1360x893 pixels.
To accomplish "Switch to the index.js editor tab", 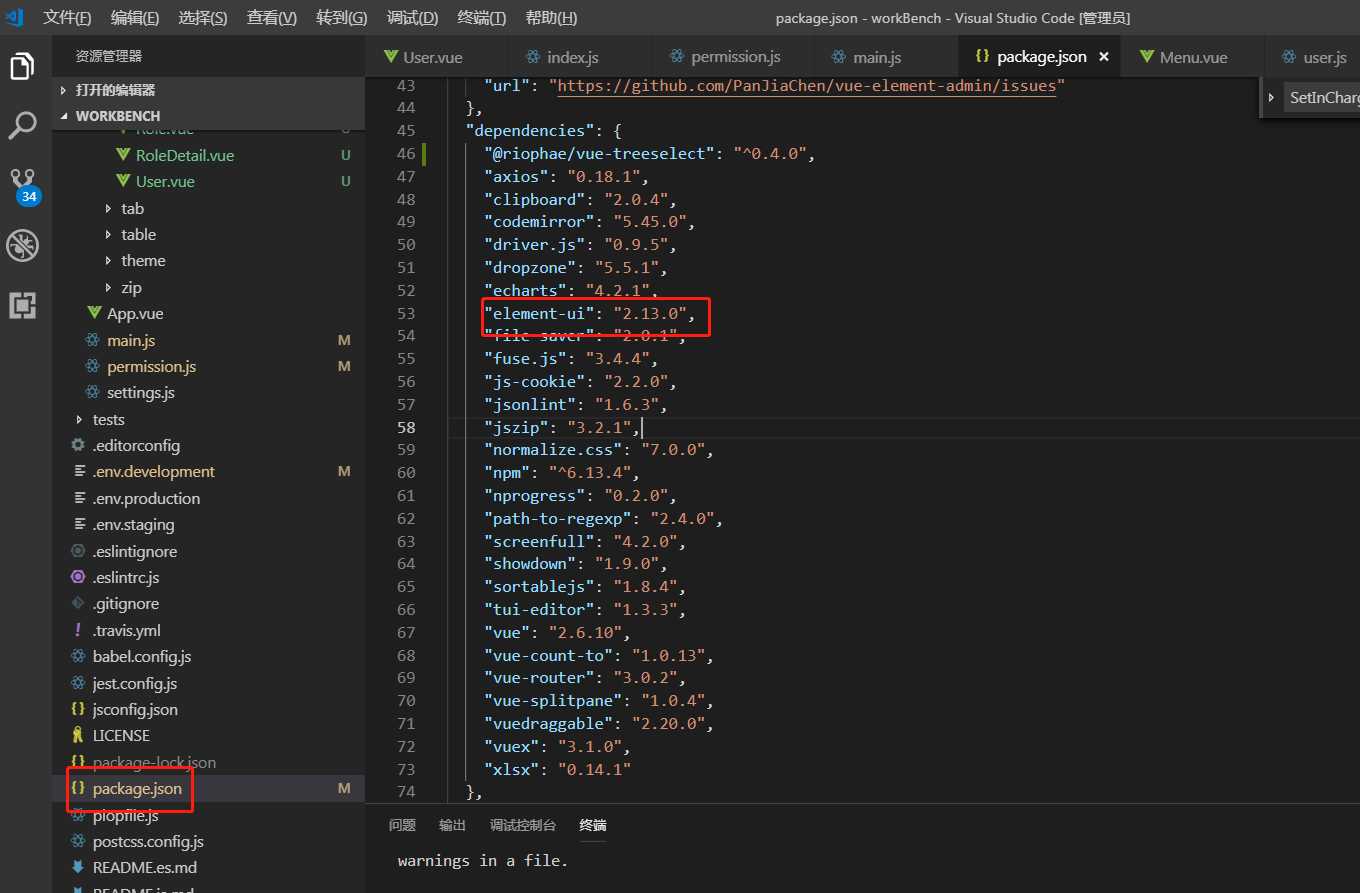I will [x=579, y=57].
